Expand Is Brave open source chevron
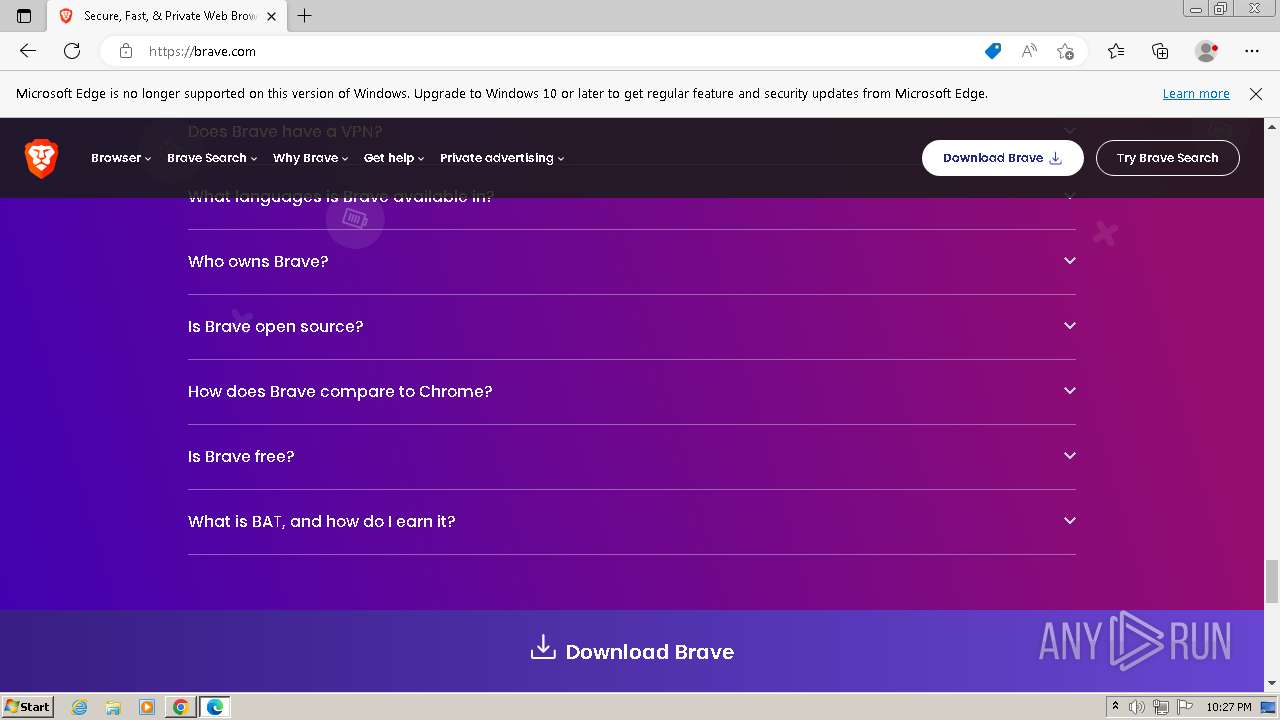Screen dimensions: 1280x720 click(x=1070, y=326)
